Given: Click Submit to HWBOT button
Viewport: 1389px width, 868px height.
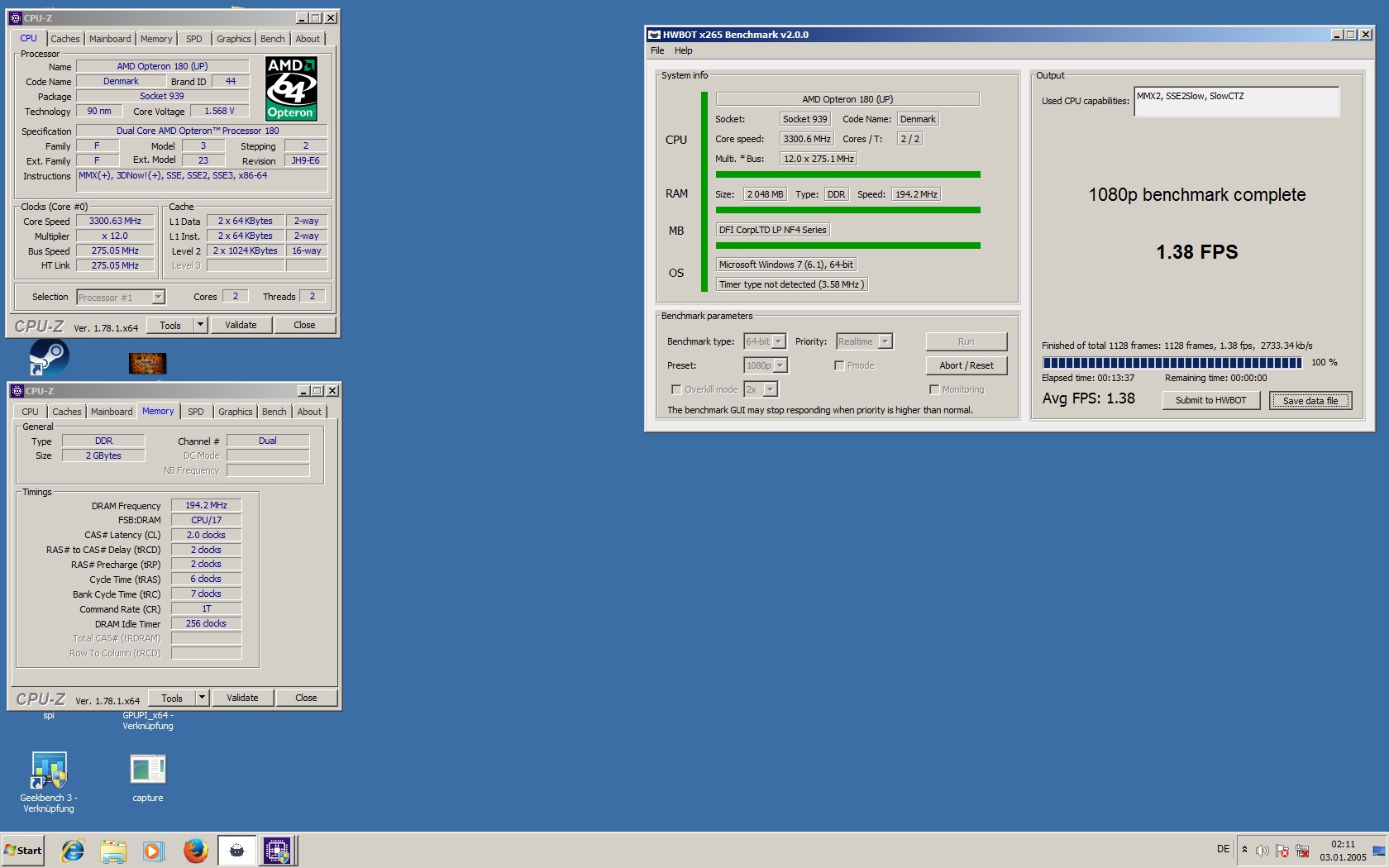Looking at the screenshot, I should coord(1210,400).
